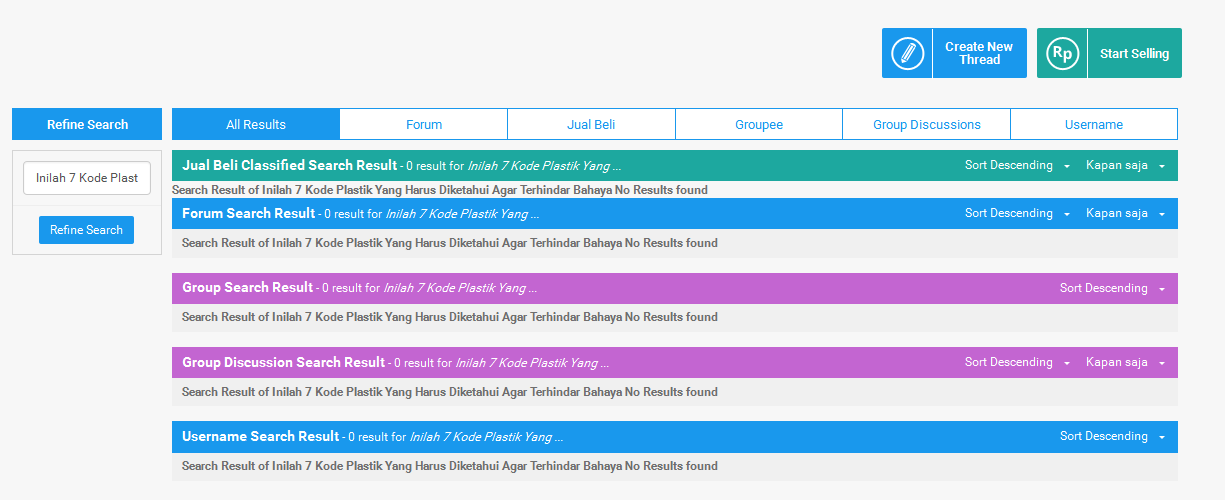Click the Refine Search header bar
The height and width of the screenshot is (500, 1225).
(87, 124)
